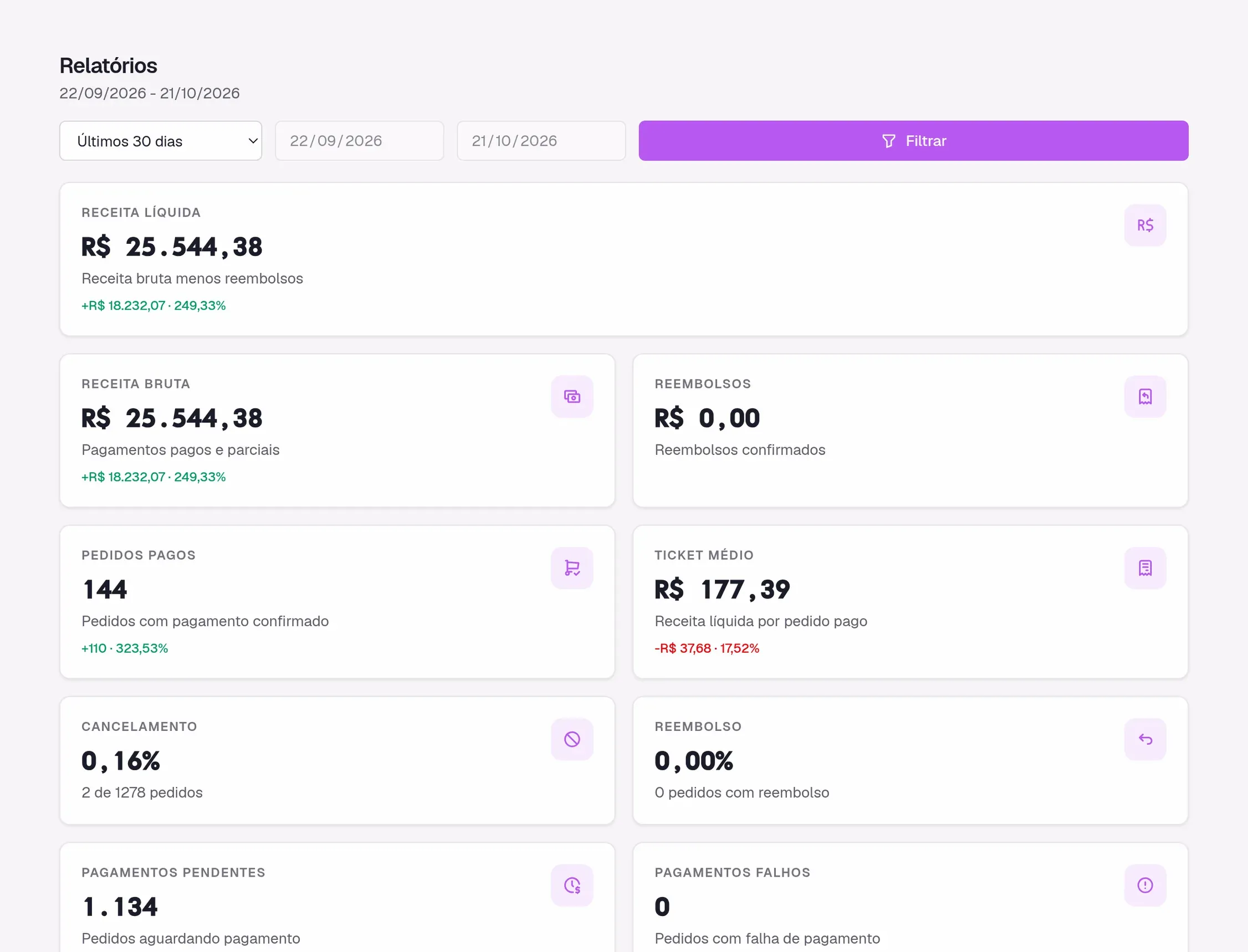The height and width of the screenshot is (952, 1248).
Task: Click the Receita Líquida value R$ 25.544,38
Action: coord(172,247)
